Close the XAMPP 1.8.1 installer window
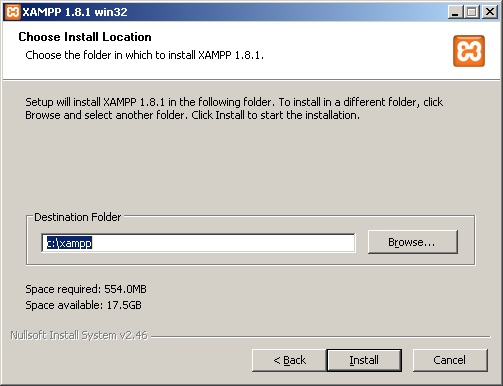The width and height of the screenshot is (503, 386). tap(490, 12)
